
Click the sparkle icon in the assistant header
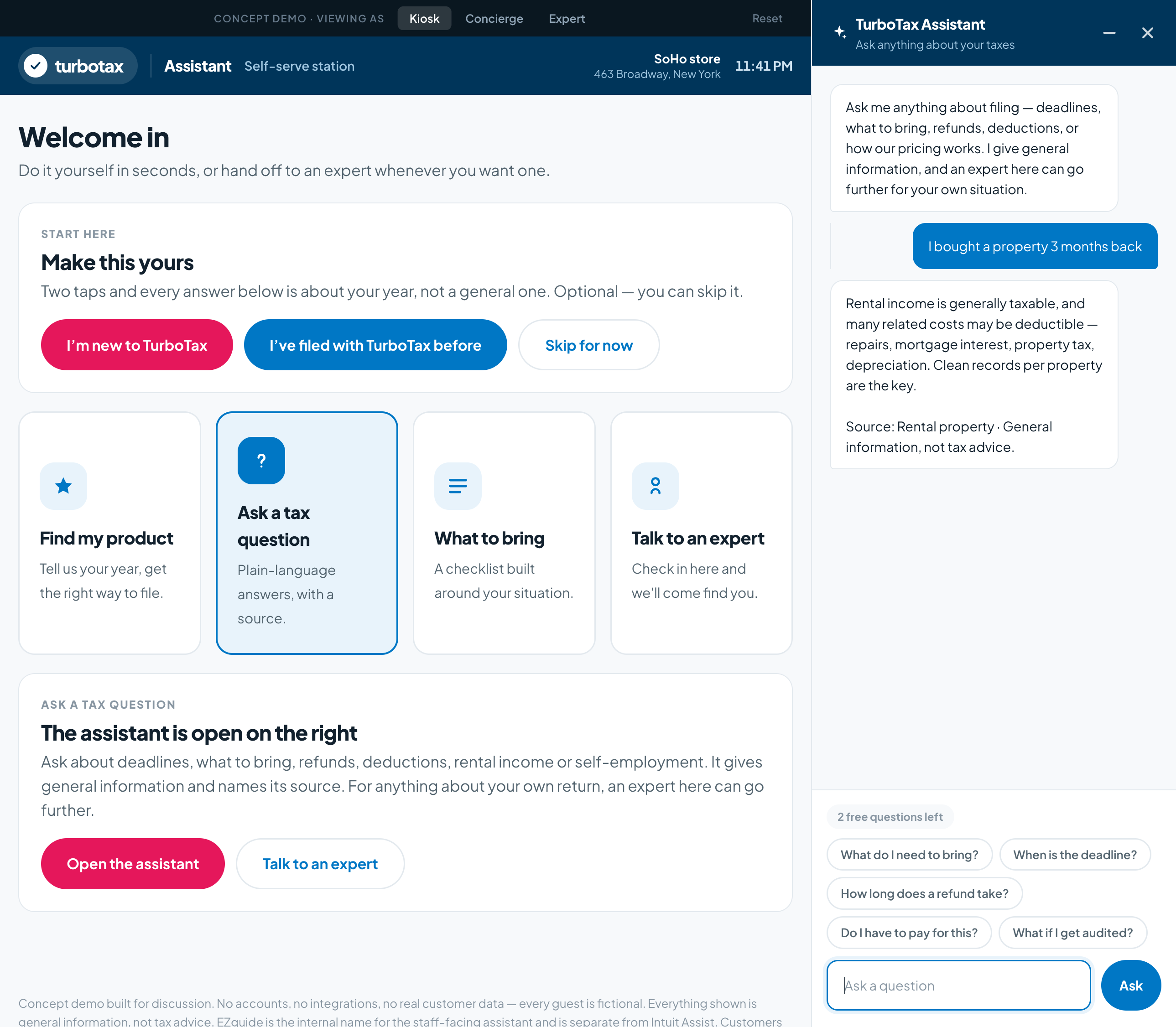coord(840,32)
